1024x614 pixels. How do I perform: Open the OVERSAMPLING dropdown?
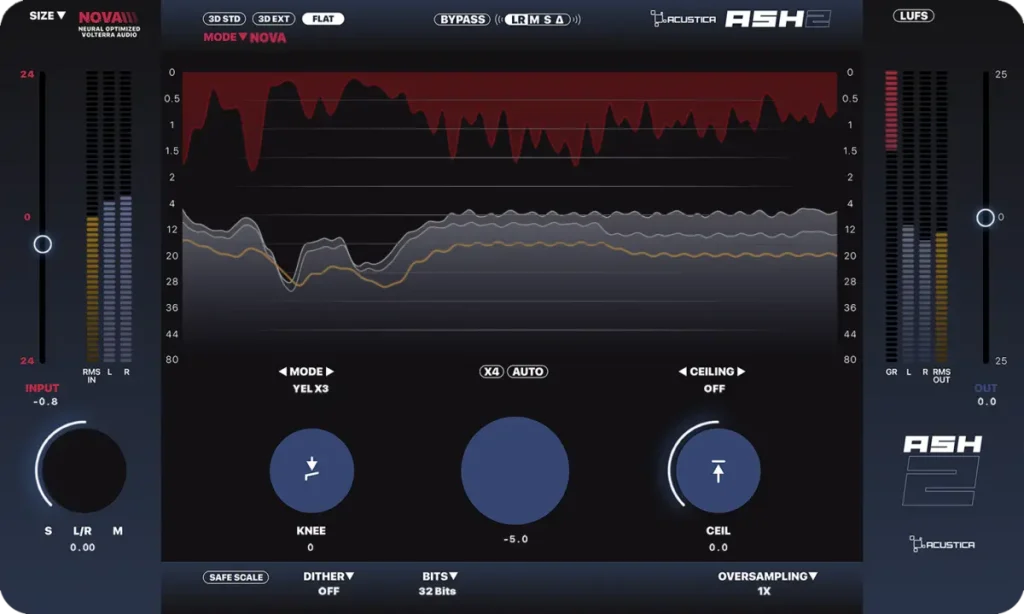coord(767,576)
